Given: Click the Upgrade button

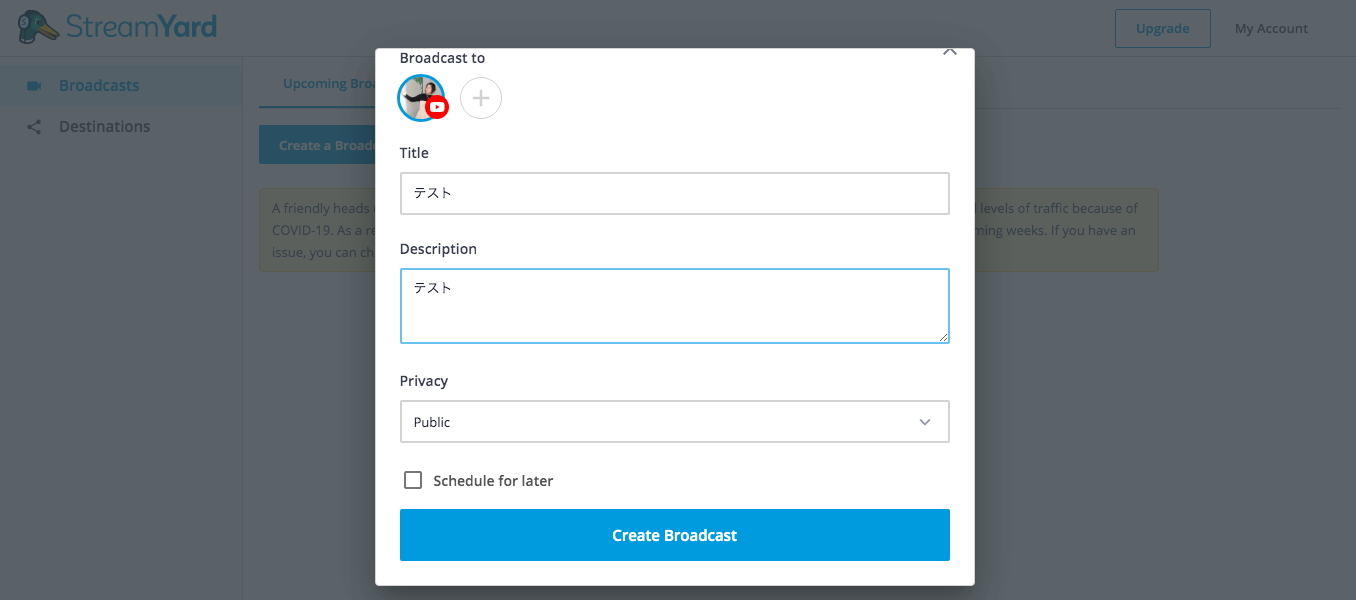Looking at the screenshot, I should tap(1163, 28).
